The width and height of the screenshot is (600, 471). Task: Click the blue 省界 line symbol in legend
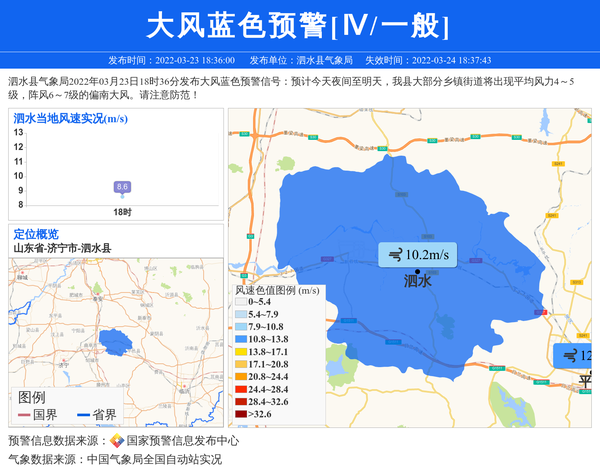(x=82, y=414)
